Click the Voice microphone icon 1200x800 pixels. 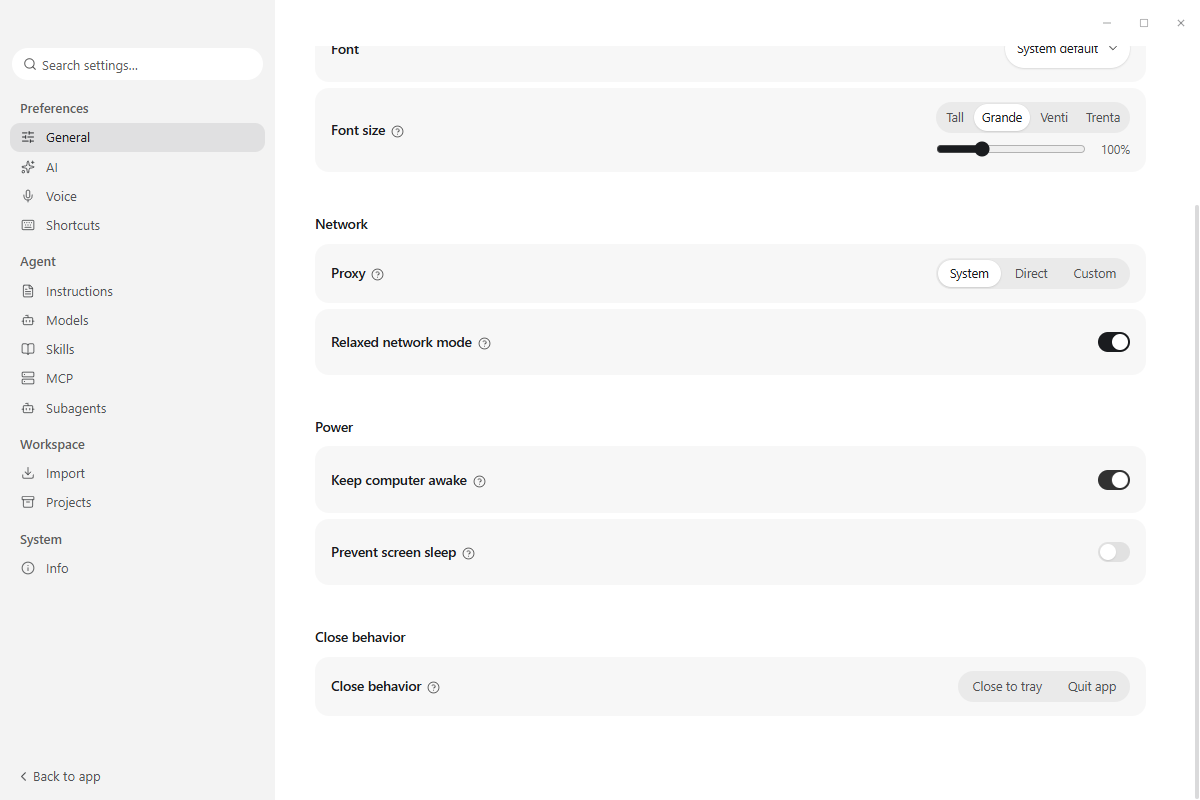(28, 196)
